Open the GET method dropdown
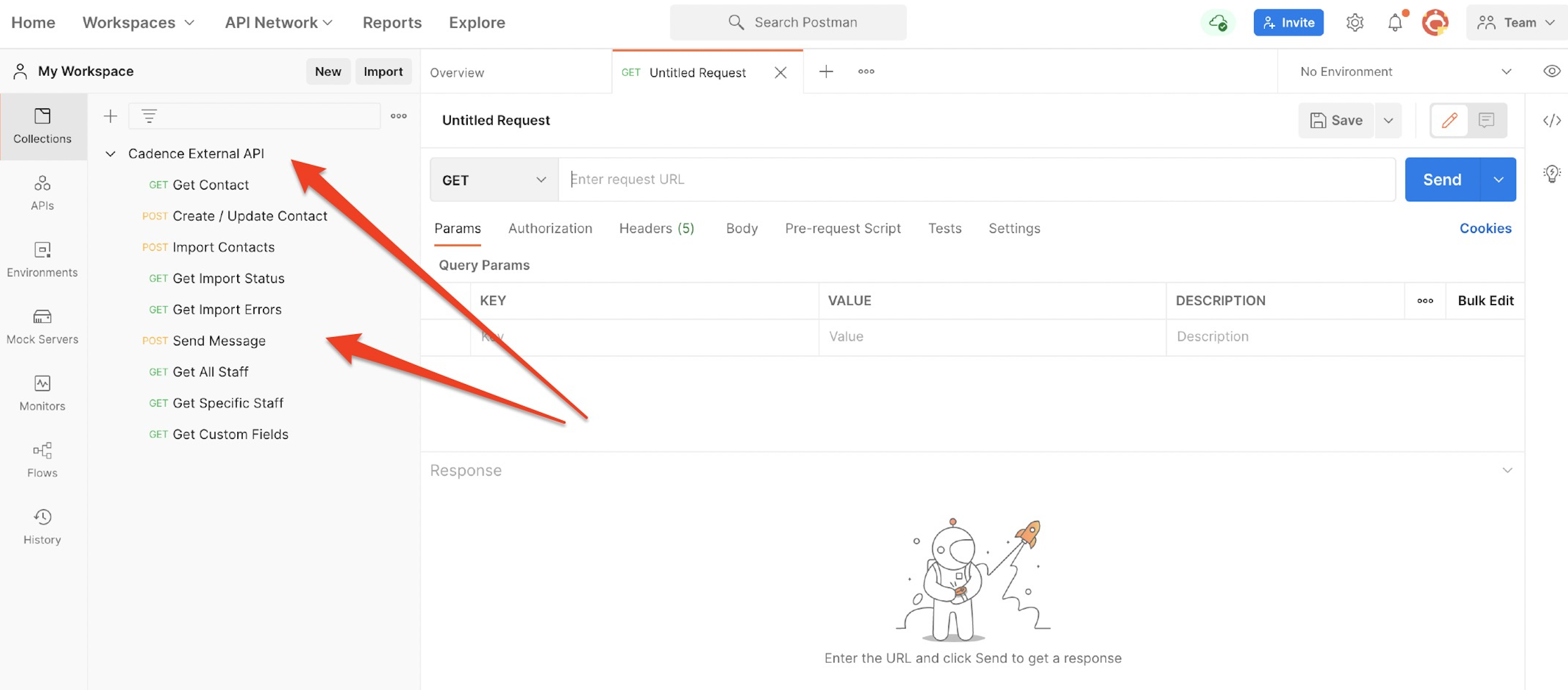The image size is (1568, 690). (494, 180)
